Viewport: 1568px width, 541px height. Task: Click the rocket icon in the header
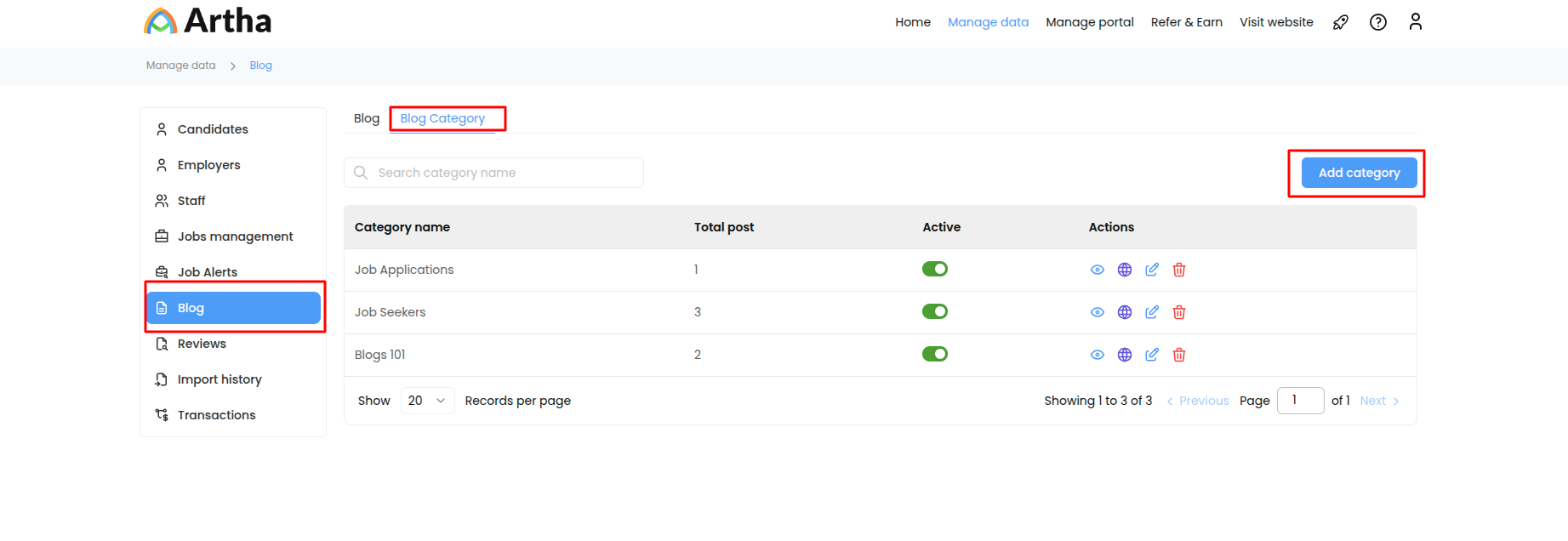[x=1341, y=22]
